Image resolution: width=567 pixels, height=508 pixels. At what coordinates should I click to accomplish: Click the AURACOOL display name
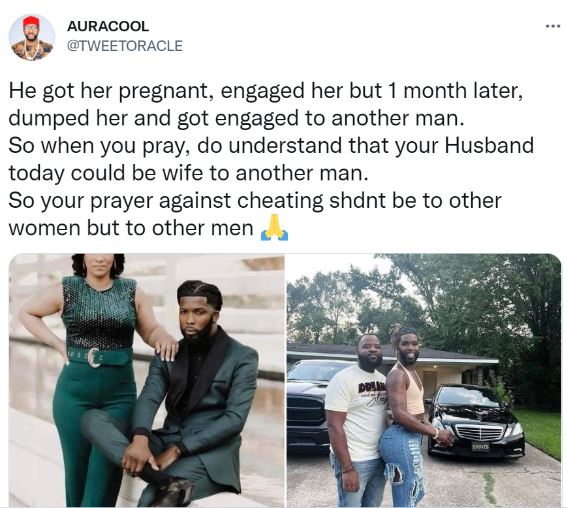click(x=108, y=26)
